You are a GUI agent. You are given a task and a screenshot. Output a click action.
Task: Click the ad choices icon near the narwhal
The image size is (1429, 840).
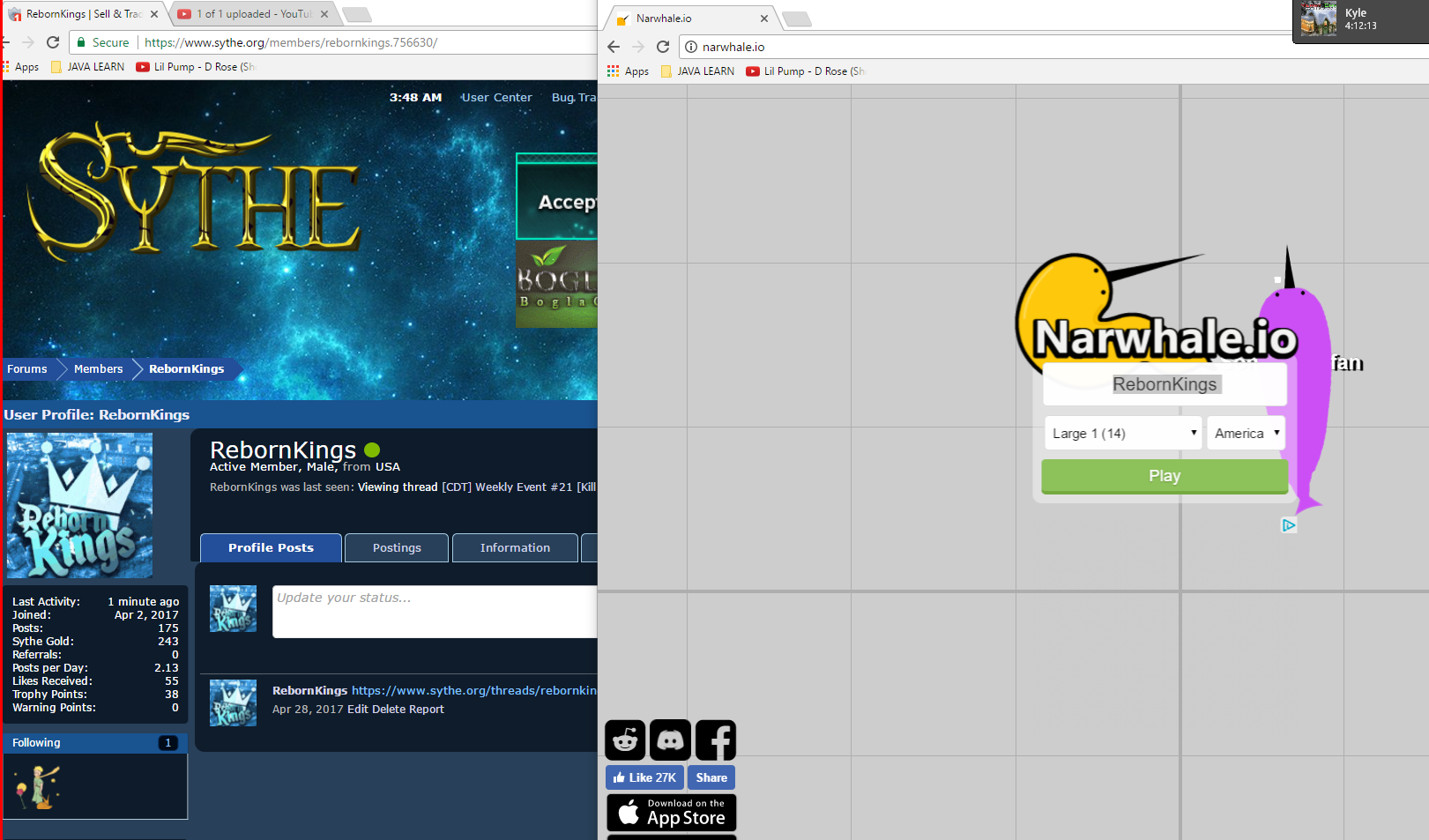(1289, 525)
